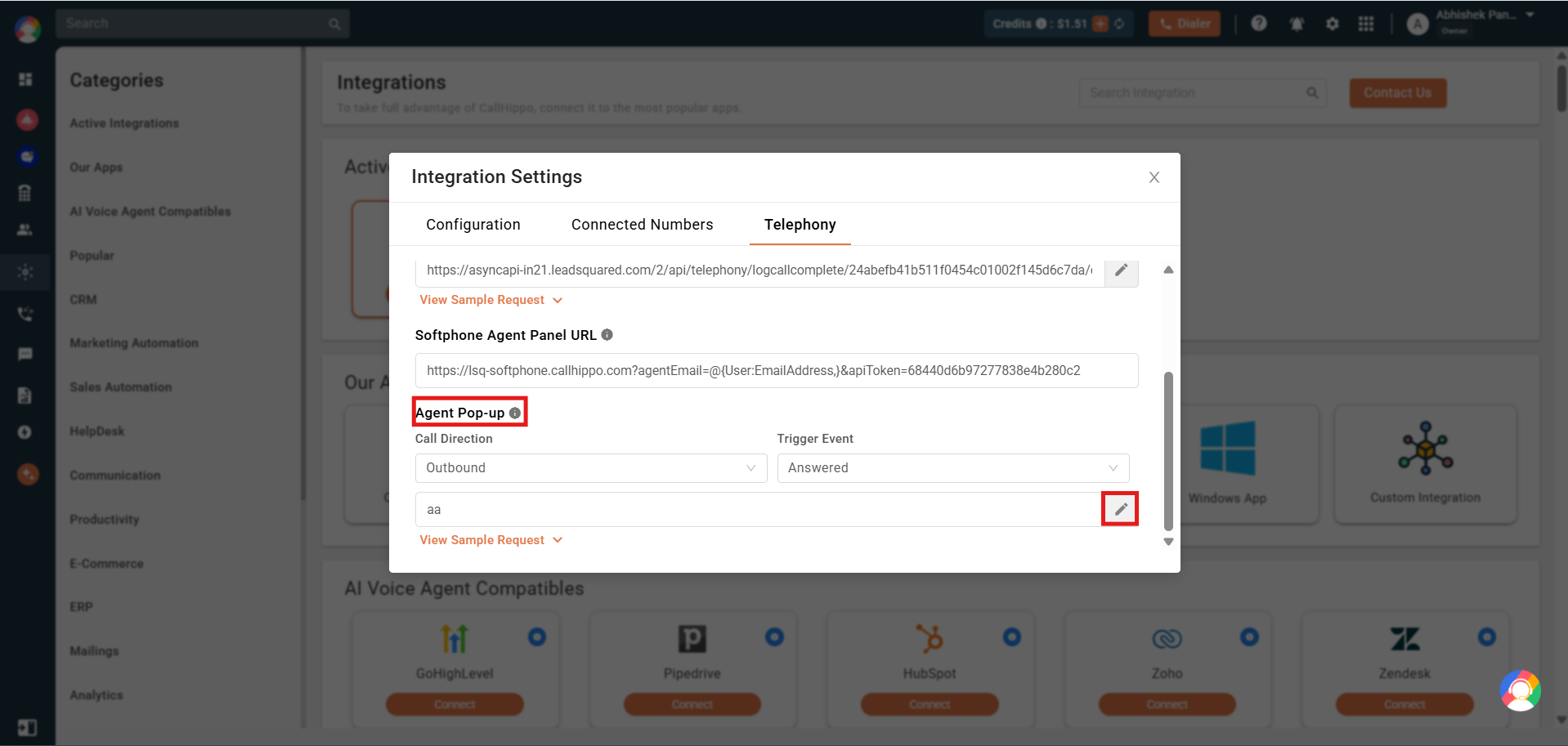Refresh credits balance icon
The height and width of the screenshot is (746, 1568).
point(1119,24)
